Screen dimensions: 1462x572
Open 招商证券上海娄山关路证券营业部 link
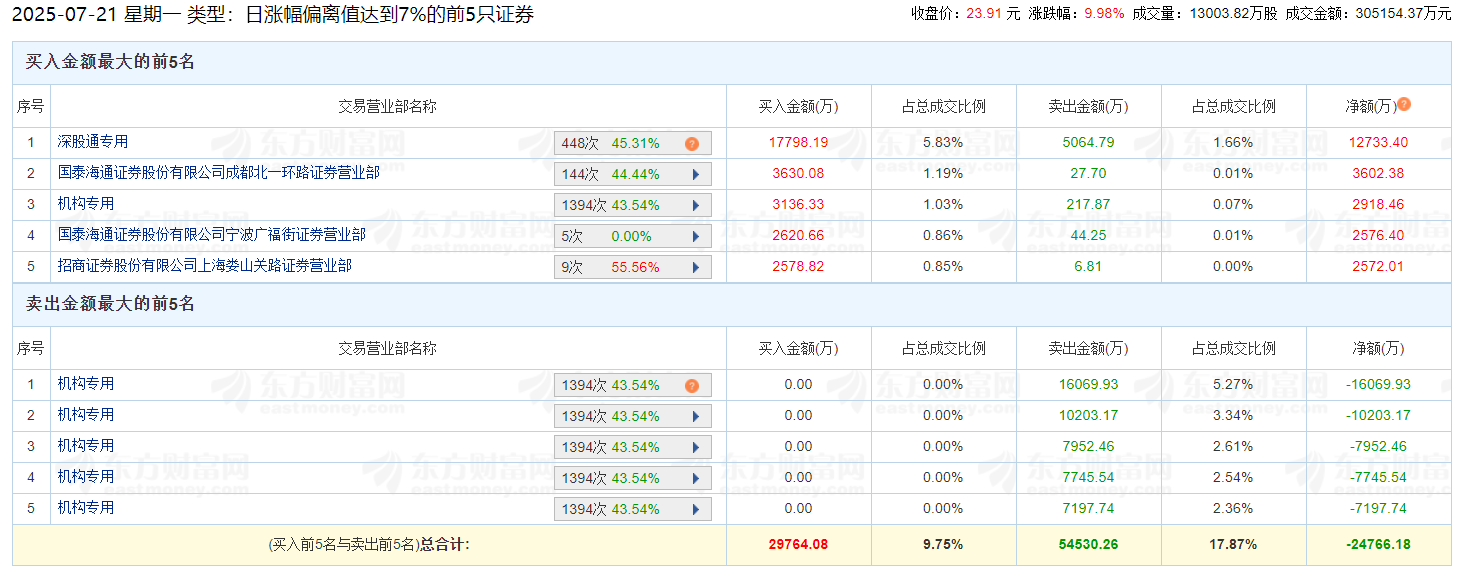tap(204, 266)
